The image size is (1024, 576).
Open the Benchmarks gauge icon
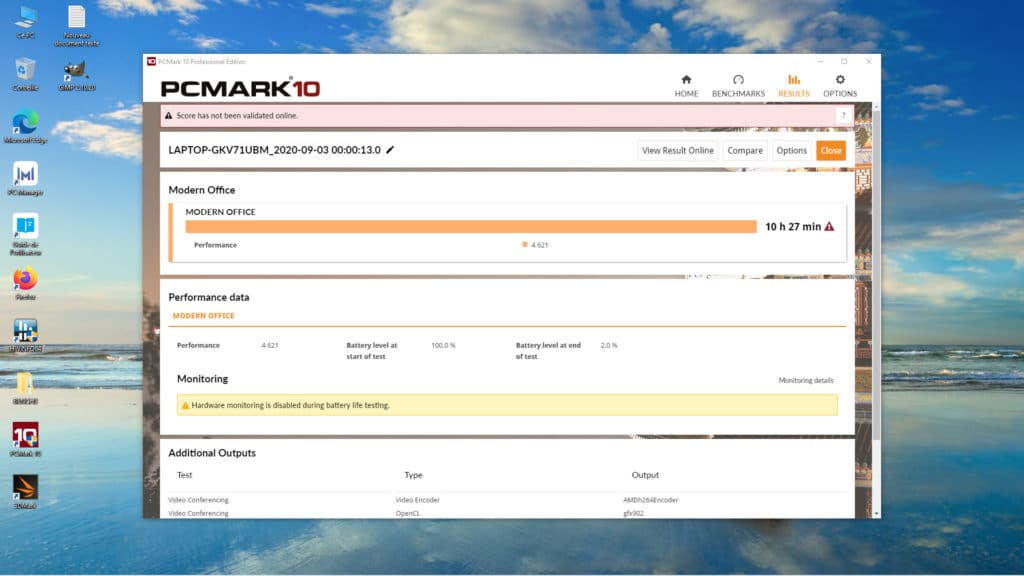pos(738,80)
